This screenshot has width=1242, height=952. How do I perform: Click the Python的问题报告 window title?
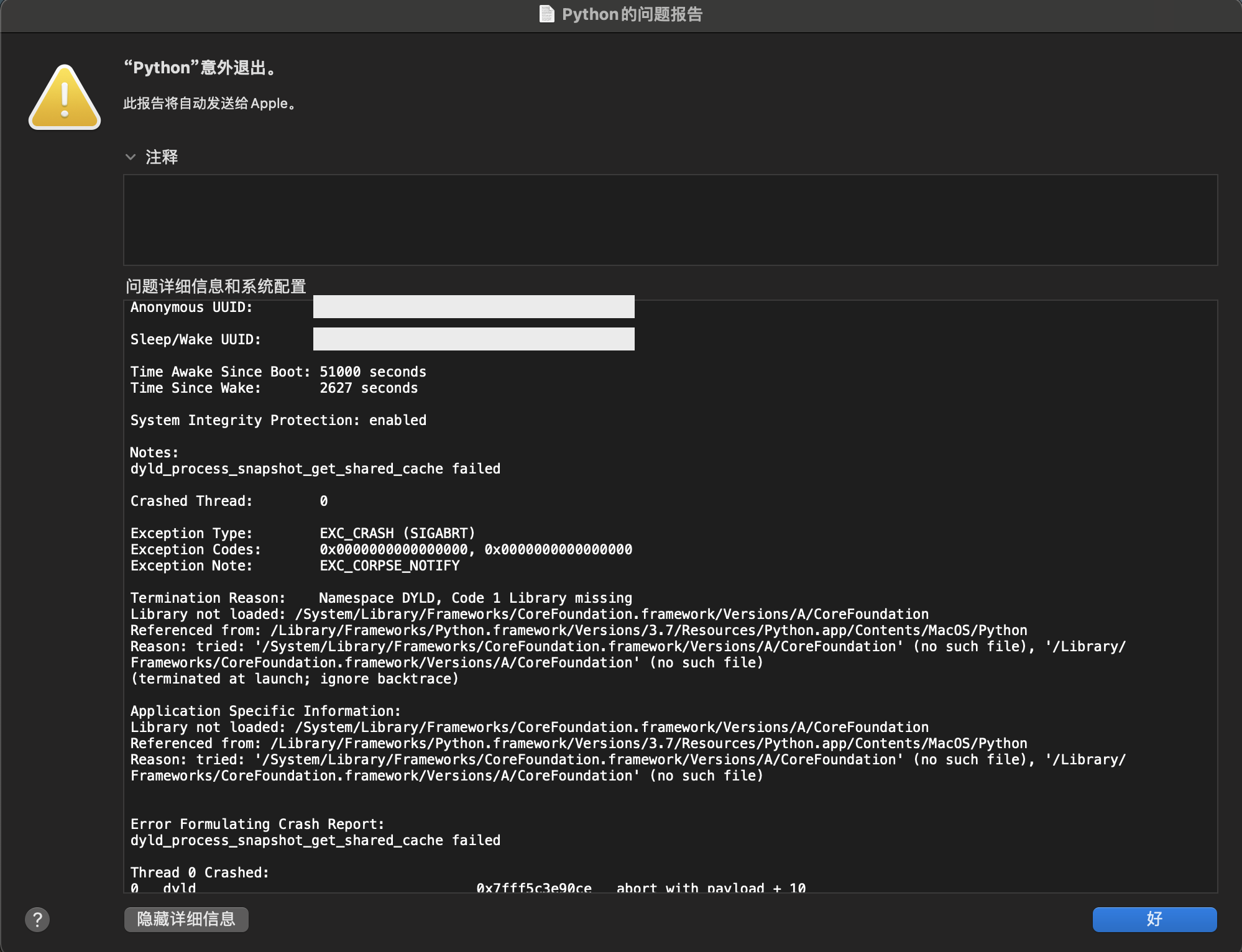(632, 14)
